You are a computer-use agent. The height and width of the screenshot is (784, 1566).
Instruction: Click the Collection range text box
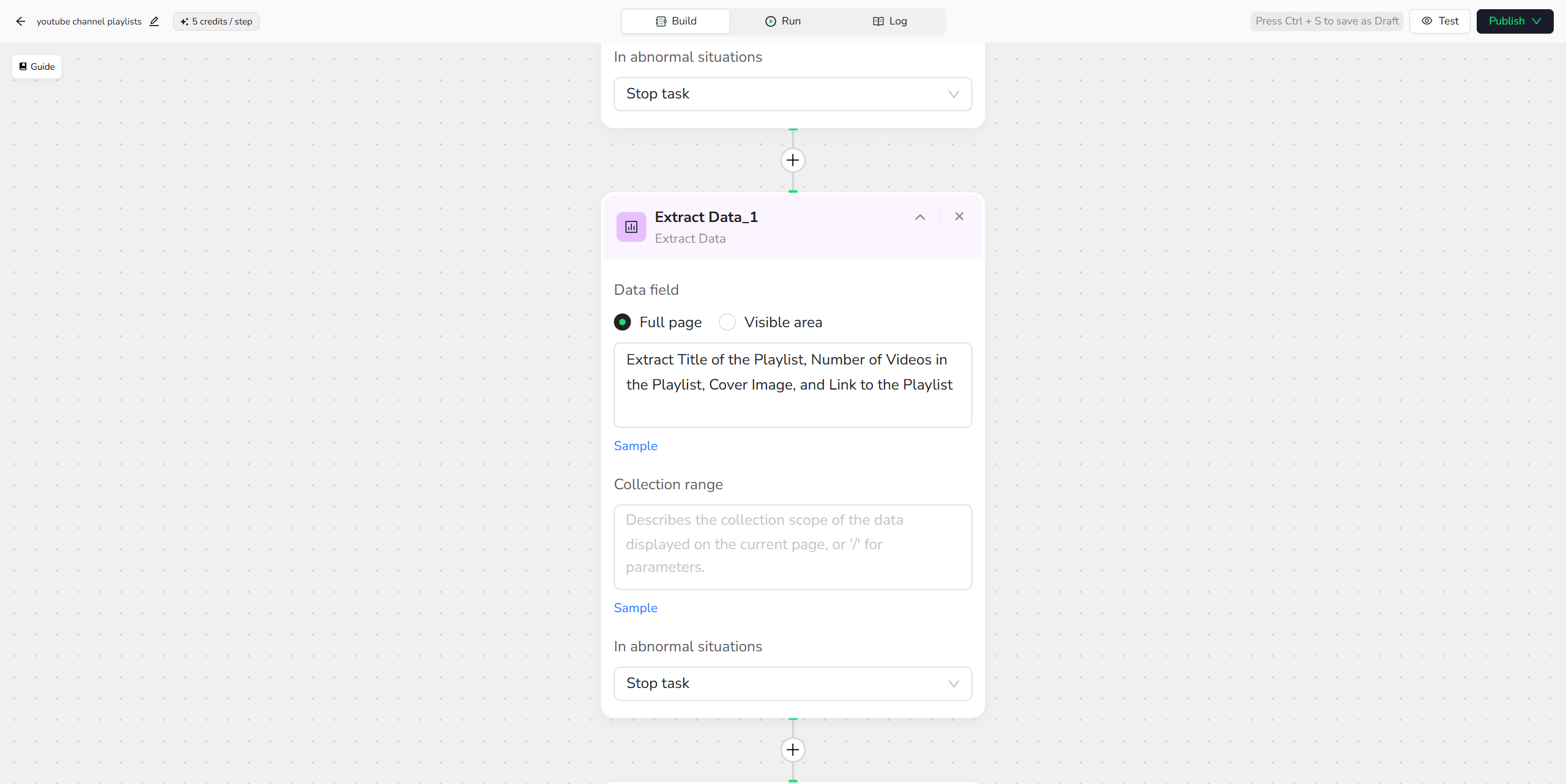pyautogui.click(x=793, y=547)
